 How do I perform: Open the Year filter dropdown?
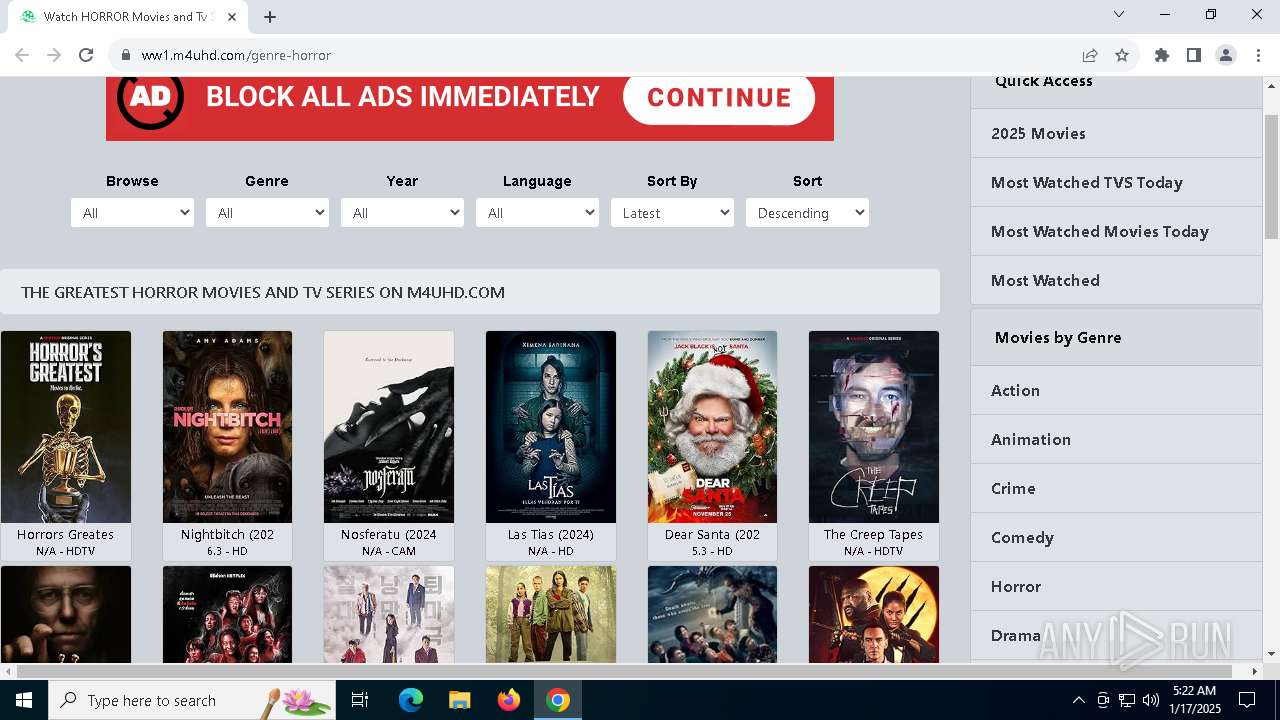[x=402, y=213]
